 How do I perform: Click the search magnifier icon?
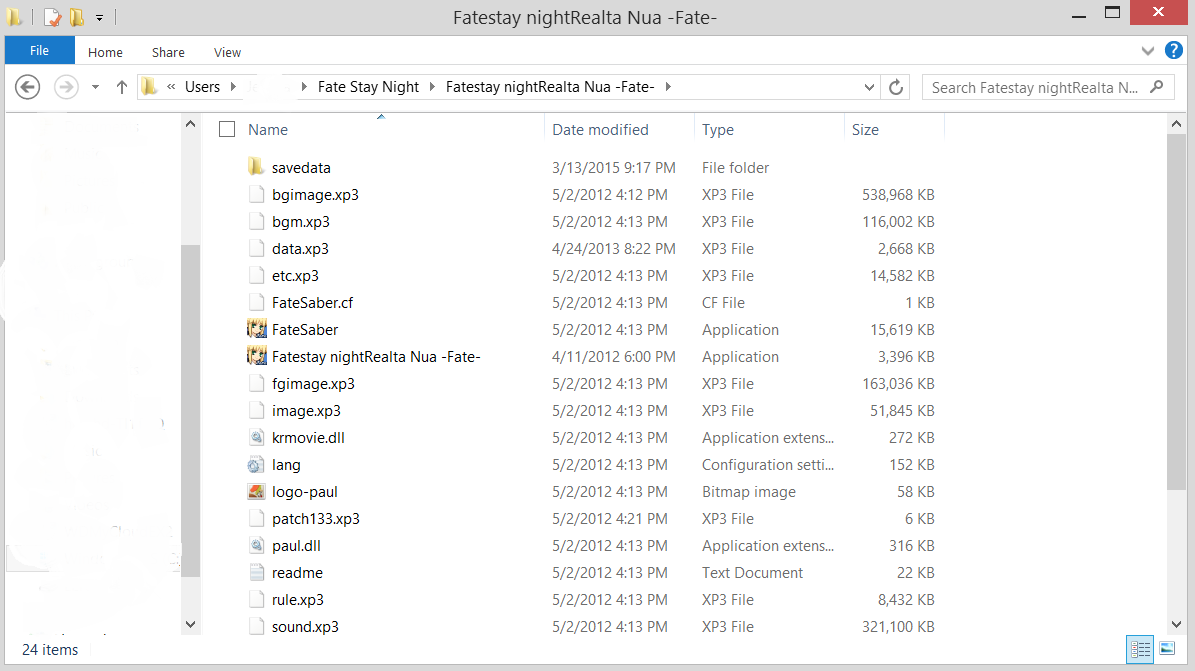pyautogui.click(x=1157, y=87)
